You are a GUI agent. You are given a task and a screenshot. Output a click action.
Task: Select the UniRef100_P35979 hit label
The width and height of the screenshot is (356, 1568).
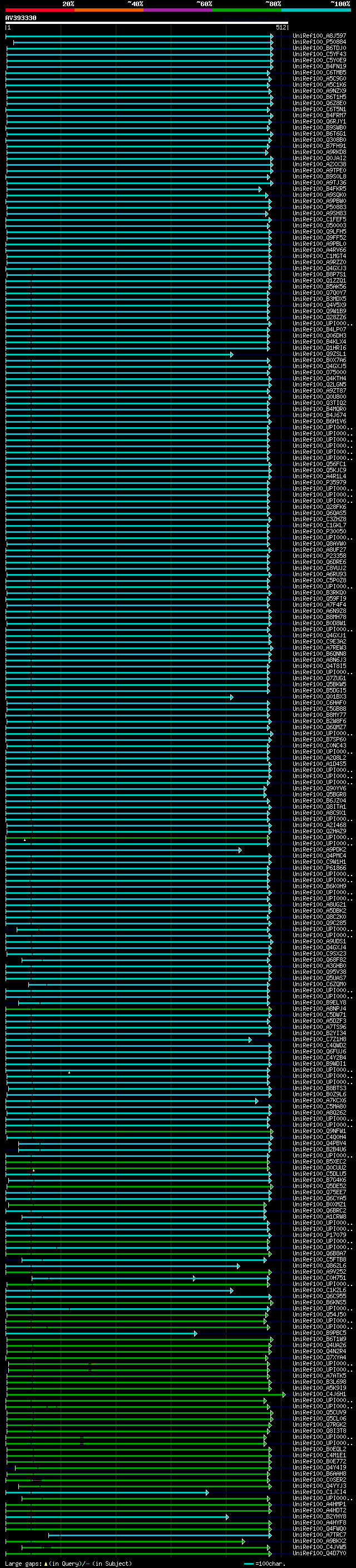[x=319, y=482]
